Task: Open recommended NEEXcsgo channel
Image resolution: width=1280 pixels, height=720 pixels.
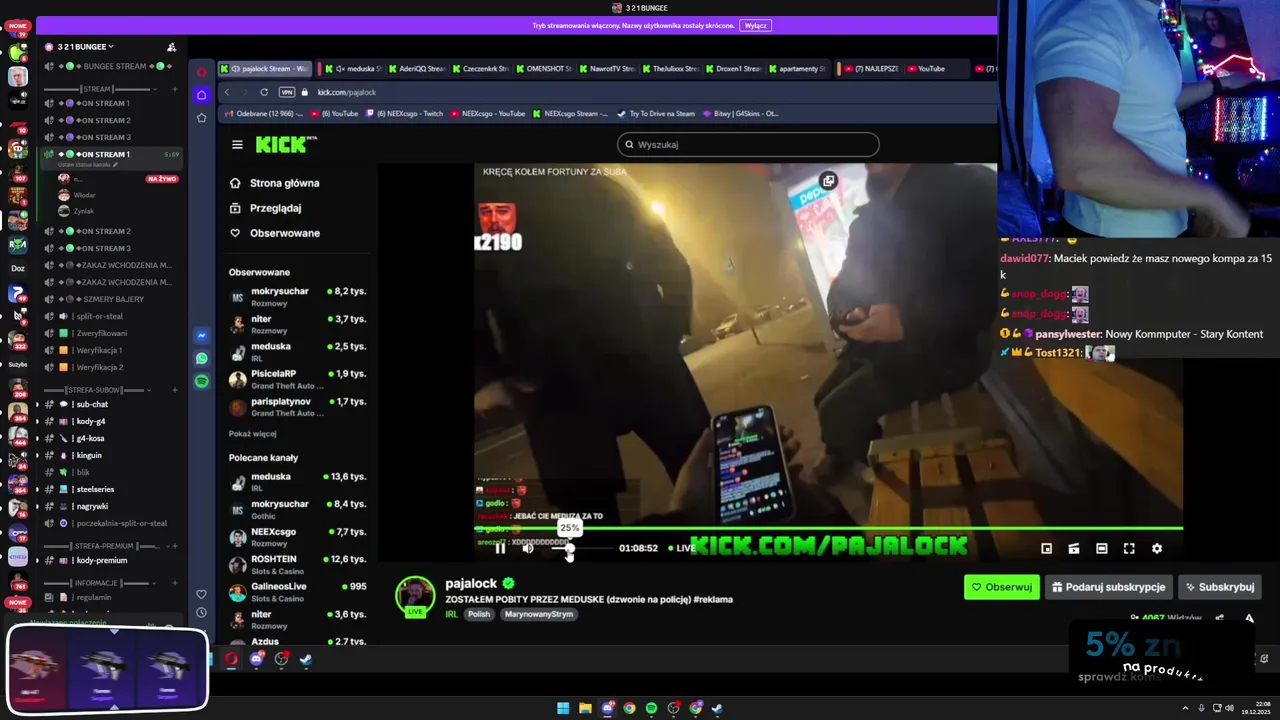Action: tap(298, 537)
